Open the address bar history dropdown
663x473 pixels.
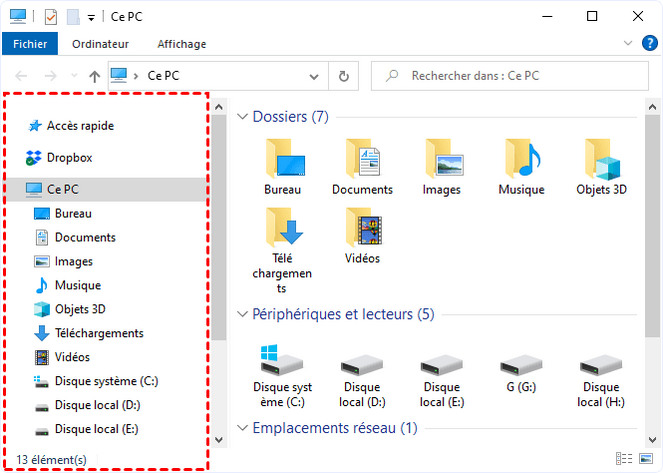pos(316,76)
